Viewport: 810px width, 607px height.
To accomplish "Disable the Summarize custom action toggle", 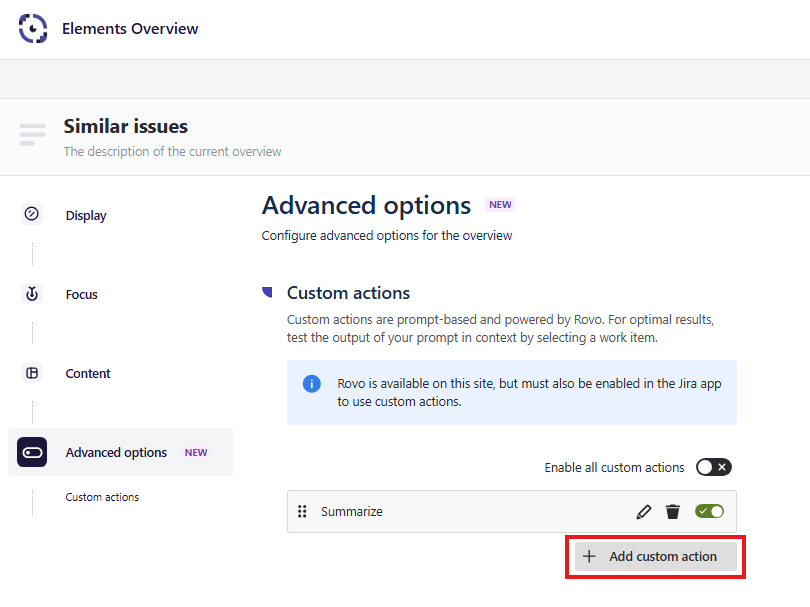I will coord(710,511).
